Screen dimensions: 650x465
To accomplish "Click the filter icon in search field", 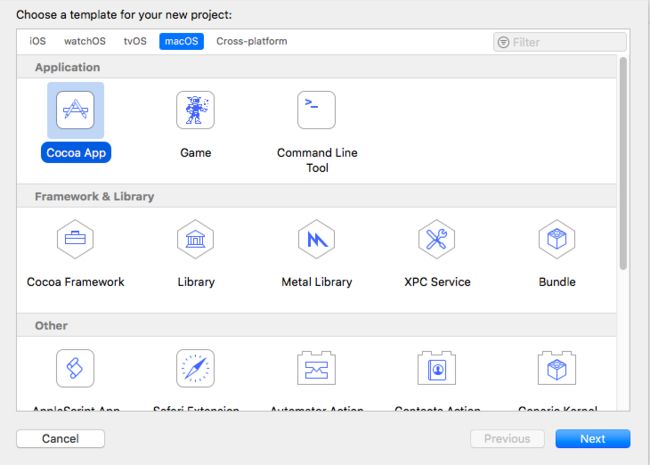I will 503,42.
